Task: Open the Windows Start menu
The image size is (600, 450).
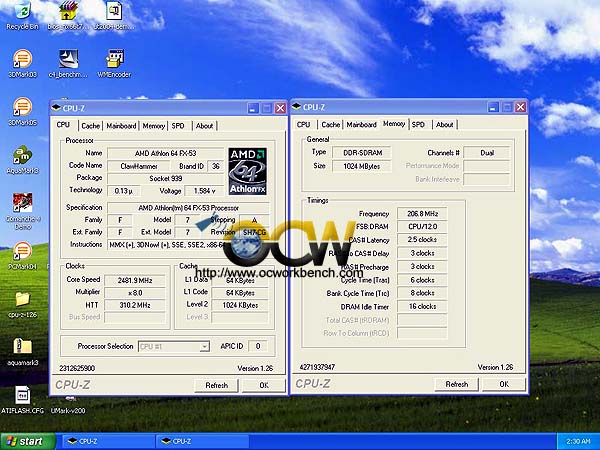Action: pyautogui.click(x=28, y=441)
